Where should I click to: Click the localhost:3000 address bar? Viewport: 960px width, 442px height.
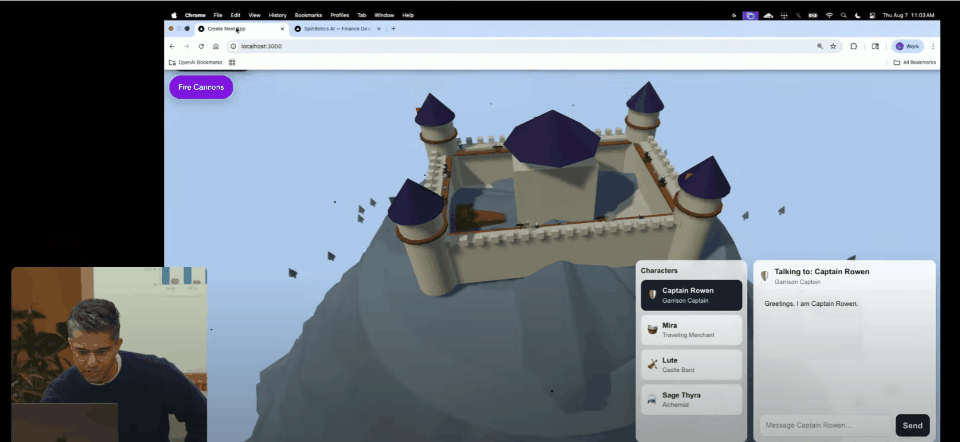pos(500,46)
